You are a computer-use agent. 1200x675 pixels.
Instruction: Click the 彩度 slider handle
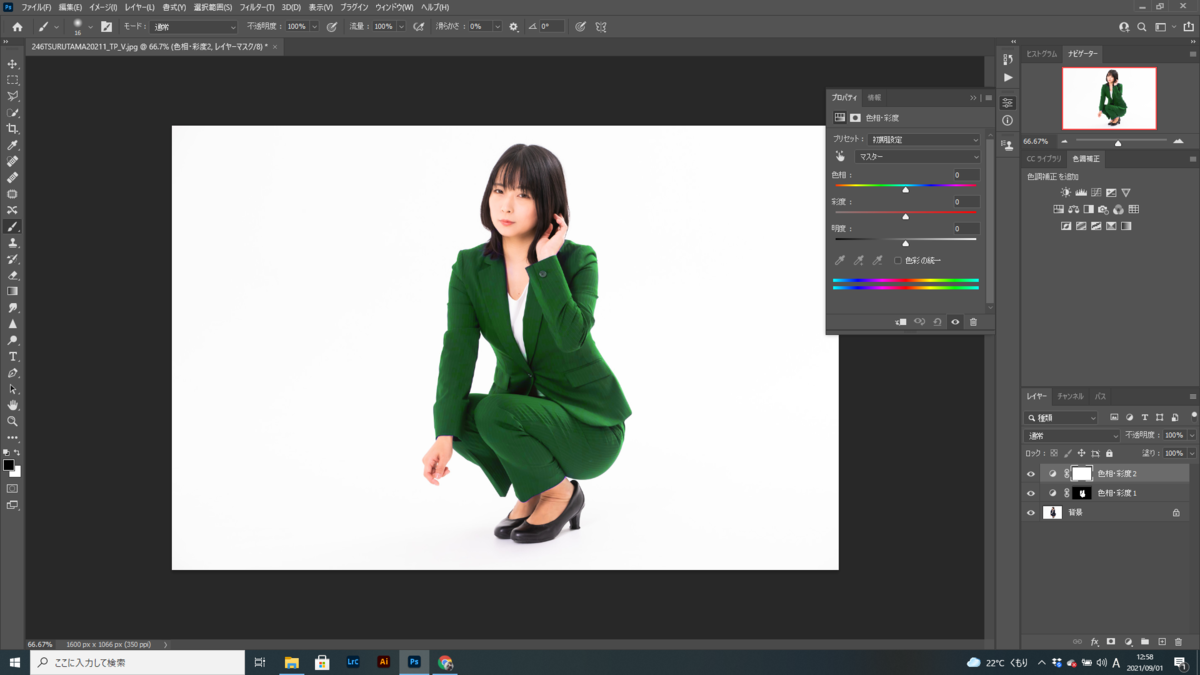click(x=906, y=215)
